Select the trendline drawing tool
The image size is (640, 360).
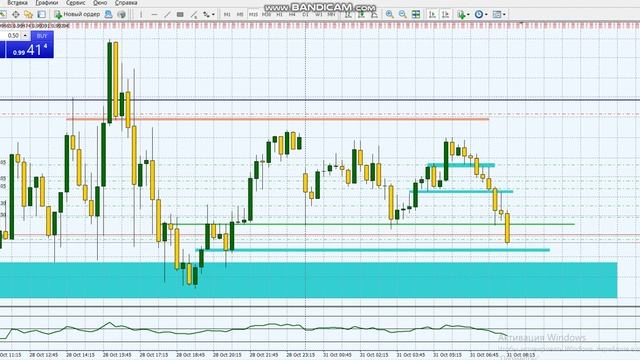[167, 15]
